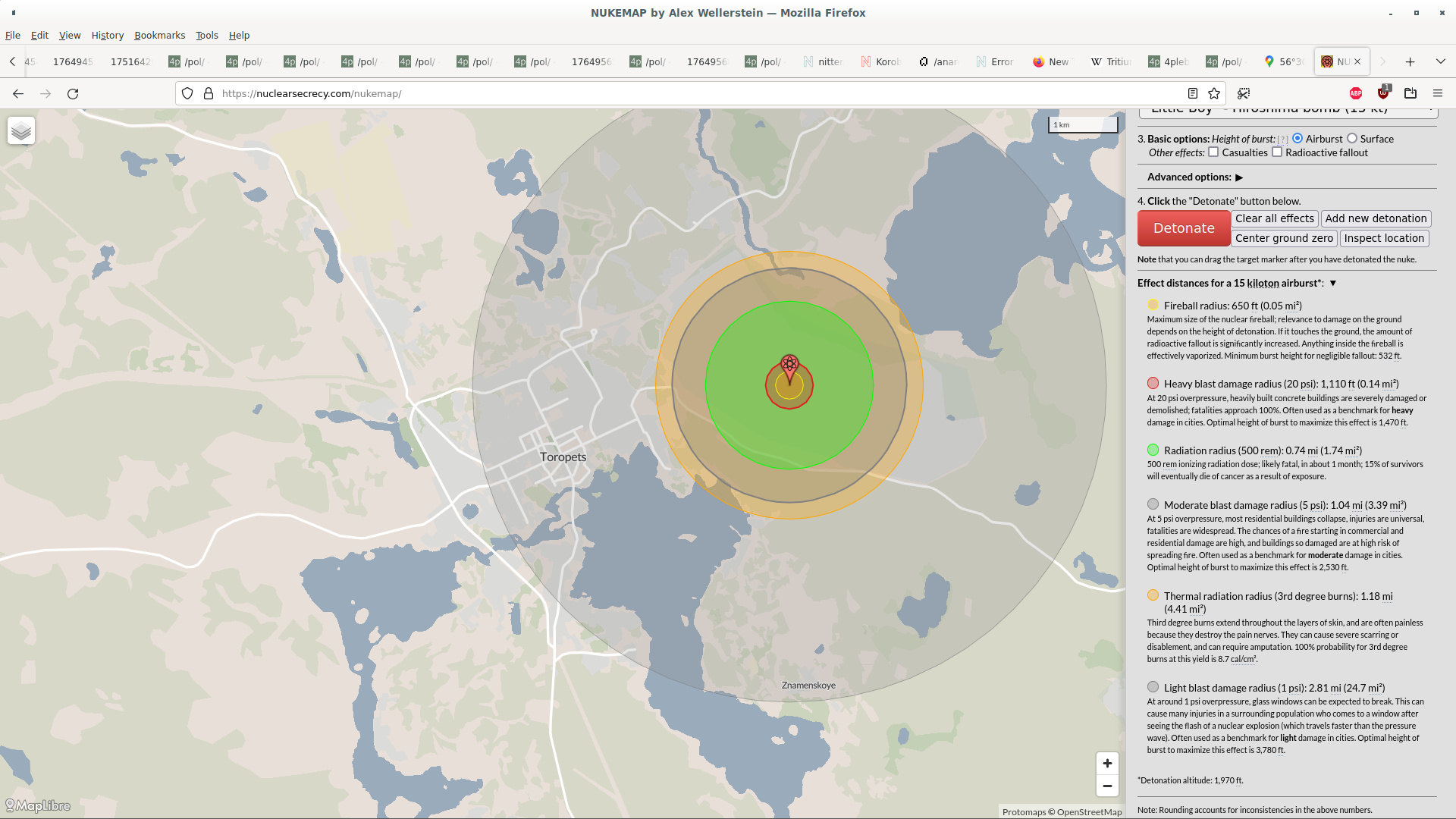The height and width of the screenshot is (819, 1456).
Task: Enable the Radioactive fallout checkbox
Action: 1277,152
